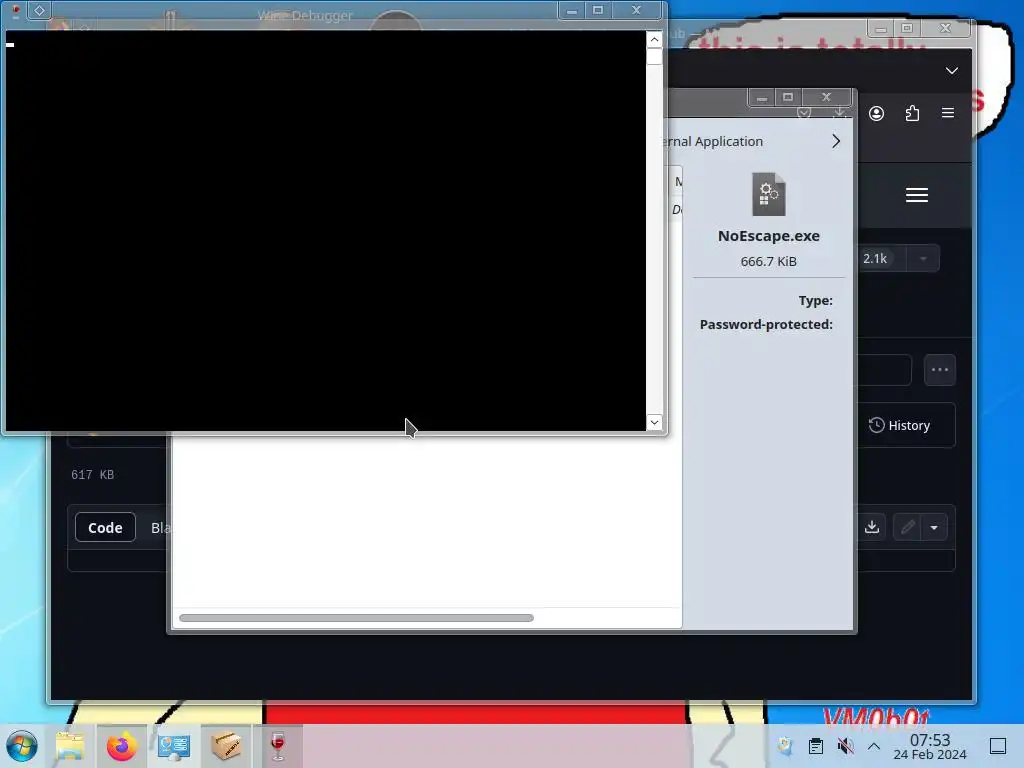Image resolution: width=1024 pixels, height=768 pixels.
Task: Maximize the Wine Debugger window
Action: 598,10
